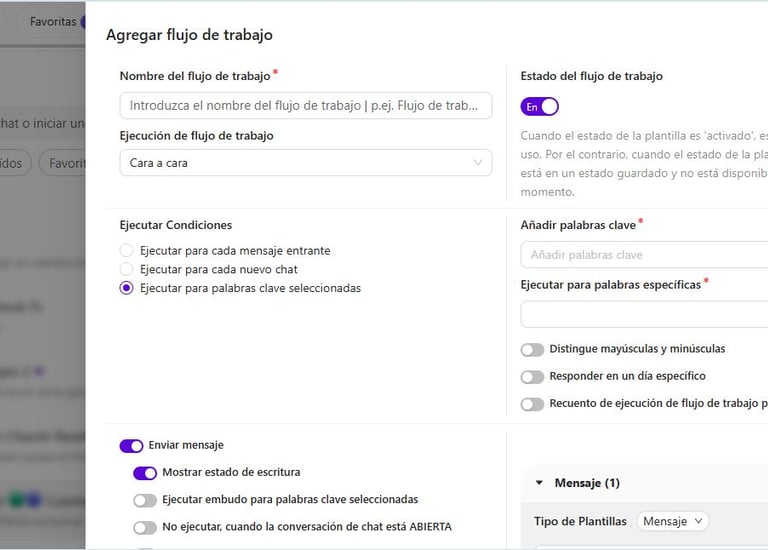Turn off the Enviar mensaje toggle
Image resolution: width=768 pixels, height=550 pixels.
131,446
